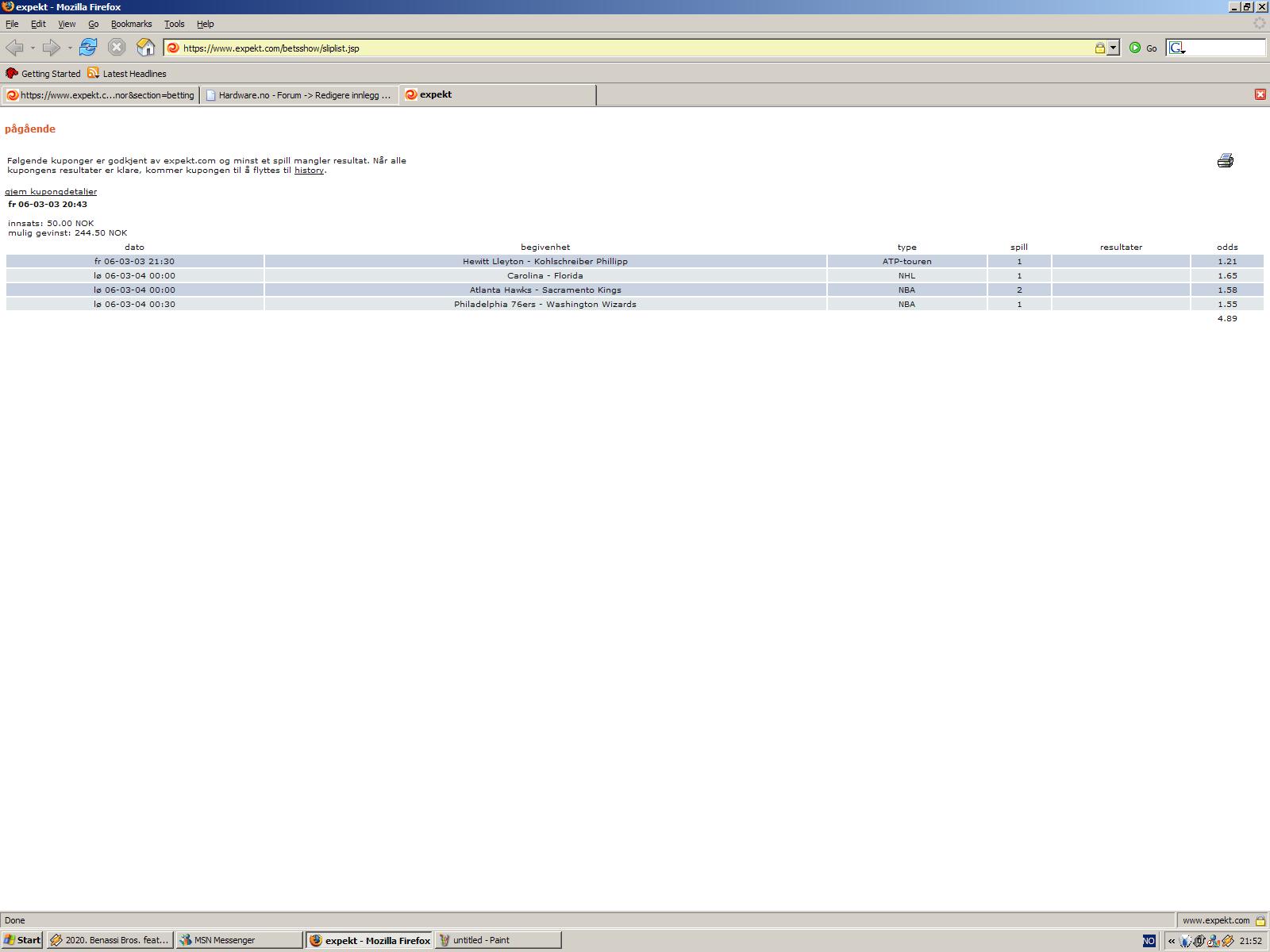Click the Start button

pyautogui.click(x=21, y=940)
